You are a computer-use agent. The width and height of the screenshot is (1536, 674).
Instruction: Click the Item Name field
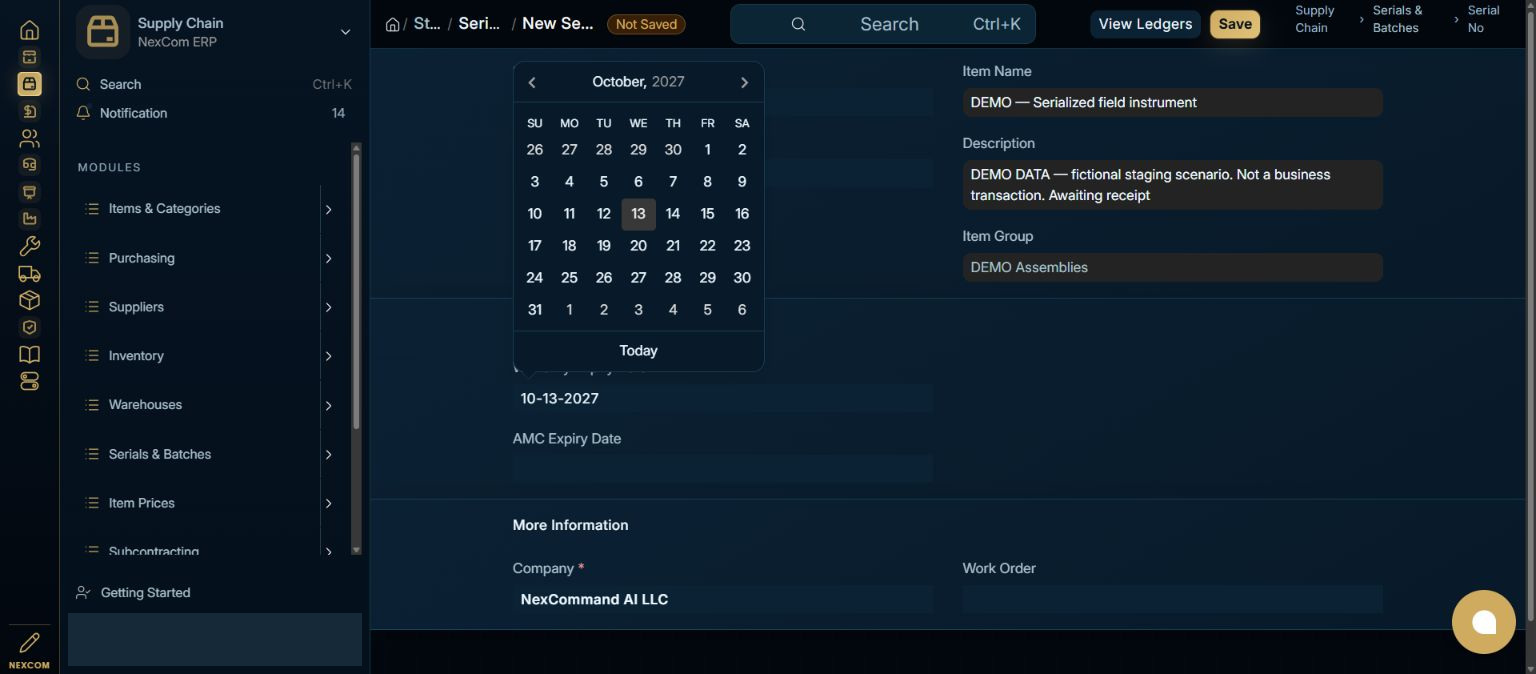click(1173, 102)
